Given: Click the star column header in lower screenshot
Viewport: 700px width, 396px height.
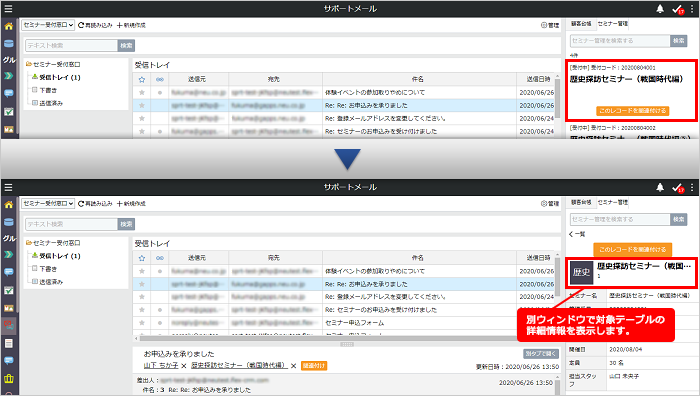Looking at the screenshot, I should coord(142,258).
